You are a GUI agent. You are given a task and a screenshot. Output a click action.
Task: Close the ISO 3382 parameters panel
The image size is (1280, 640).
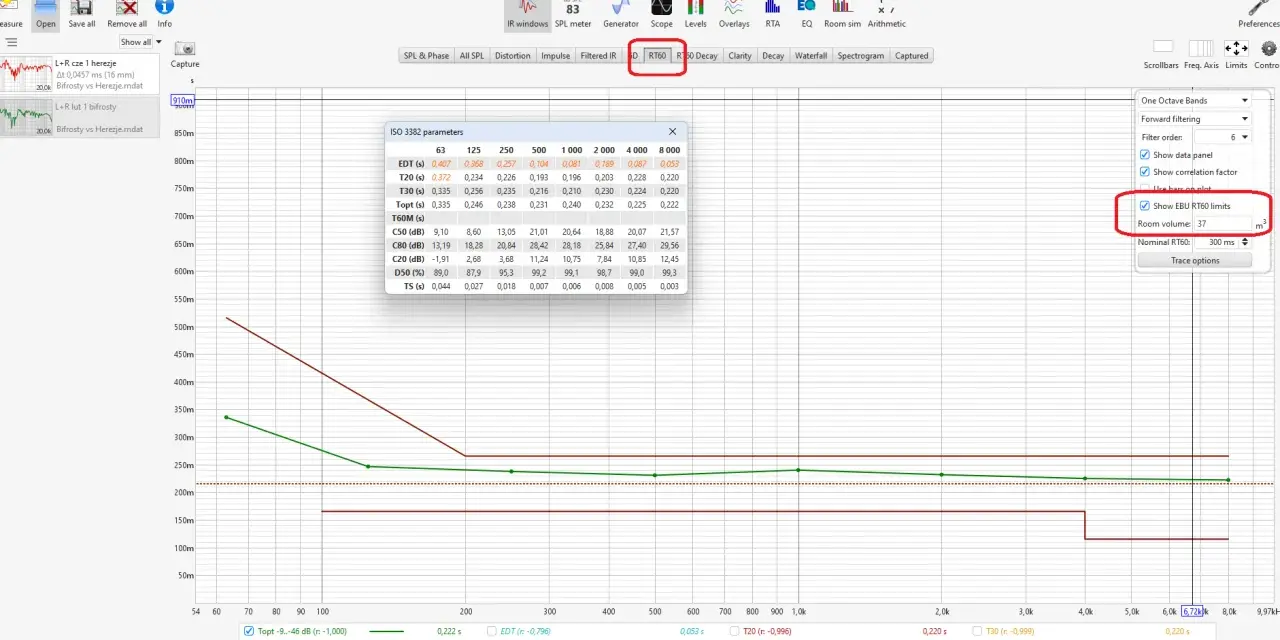coord(672,131)
